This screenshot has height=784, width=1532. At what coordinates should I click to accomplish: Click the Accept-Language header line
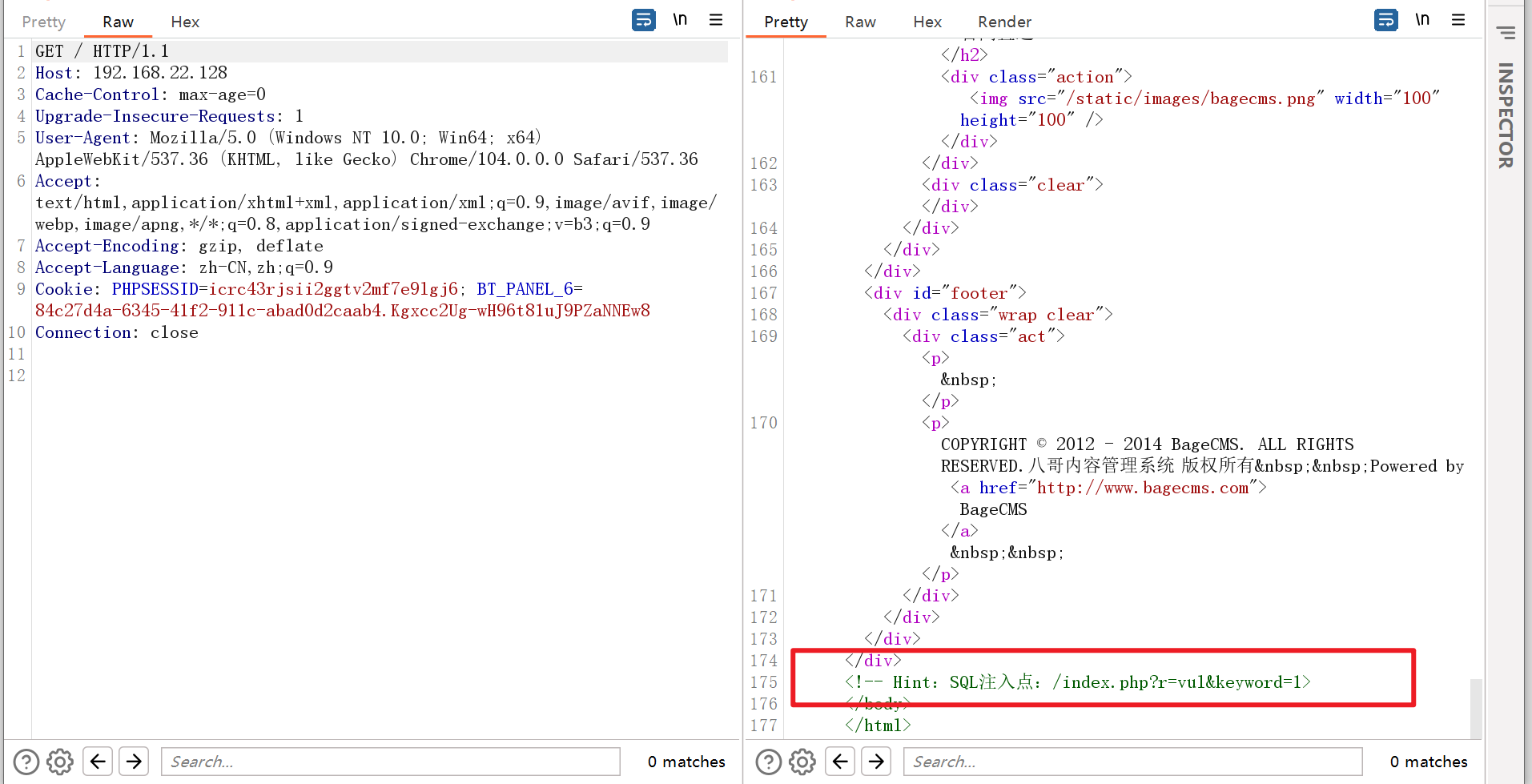click(184, 267)
